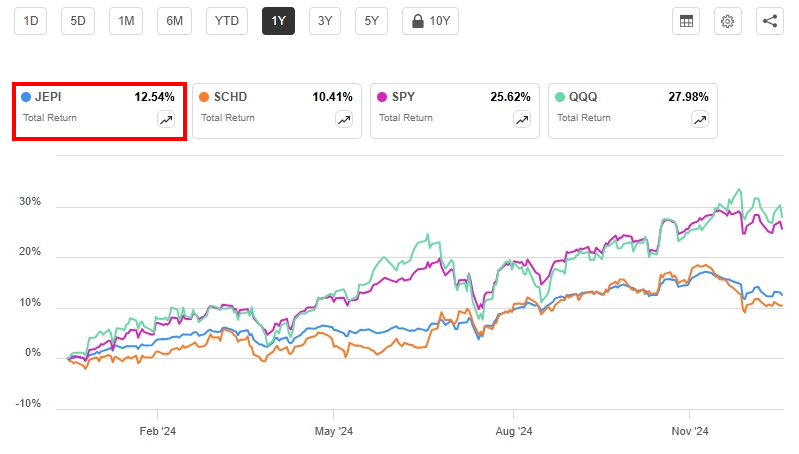799x454 pixels.
Task: Click Total Return under SCHD
Action: (x=228, y=118)
